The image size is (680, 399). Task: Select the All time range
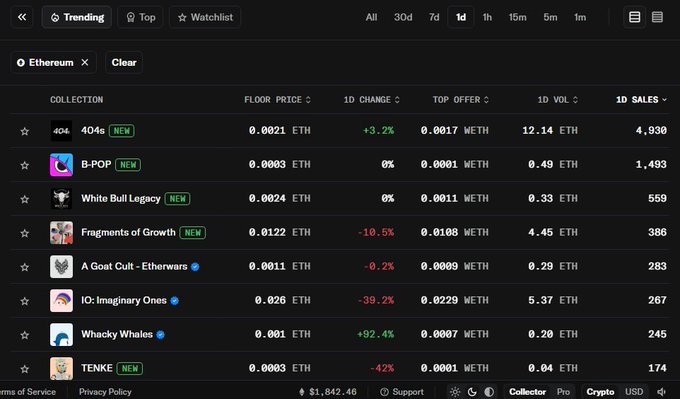[x=371, y=17]
